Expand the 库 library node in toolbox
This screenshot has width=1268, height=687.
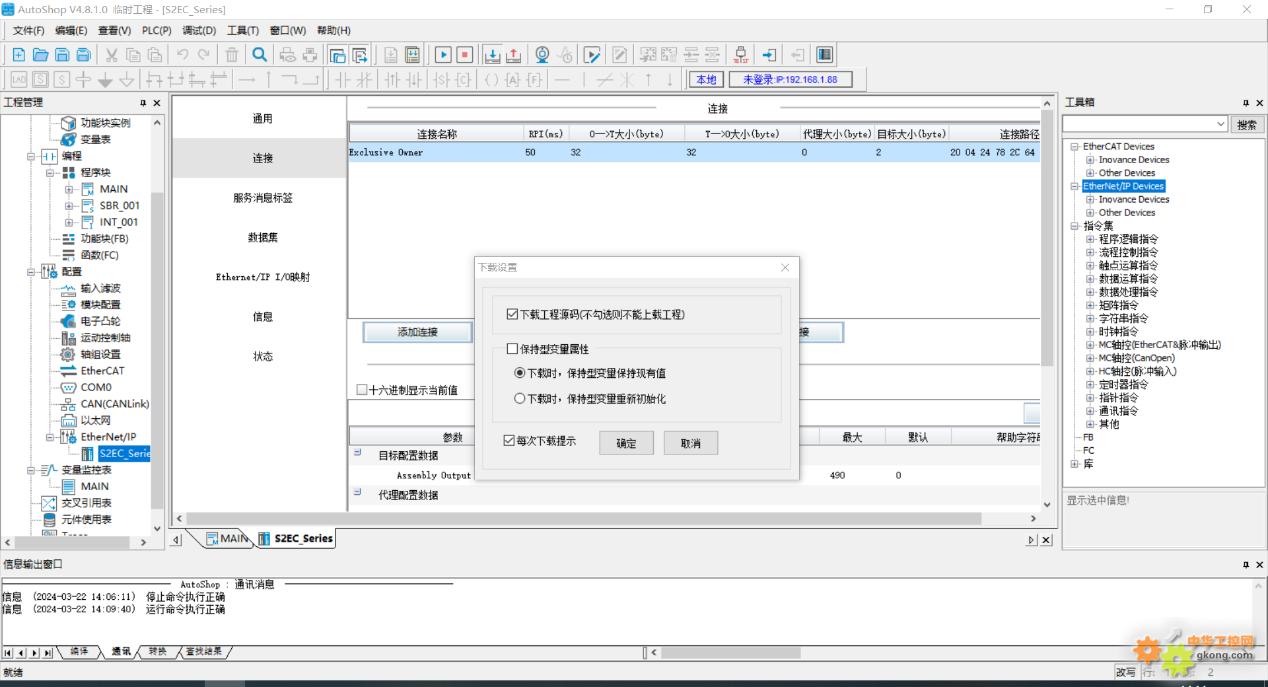[1075, 464]
